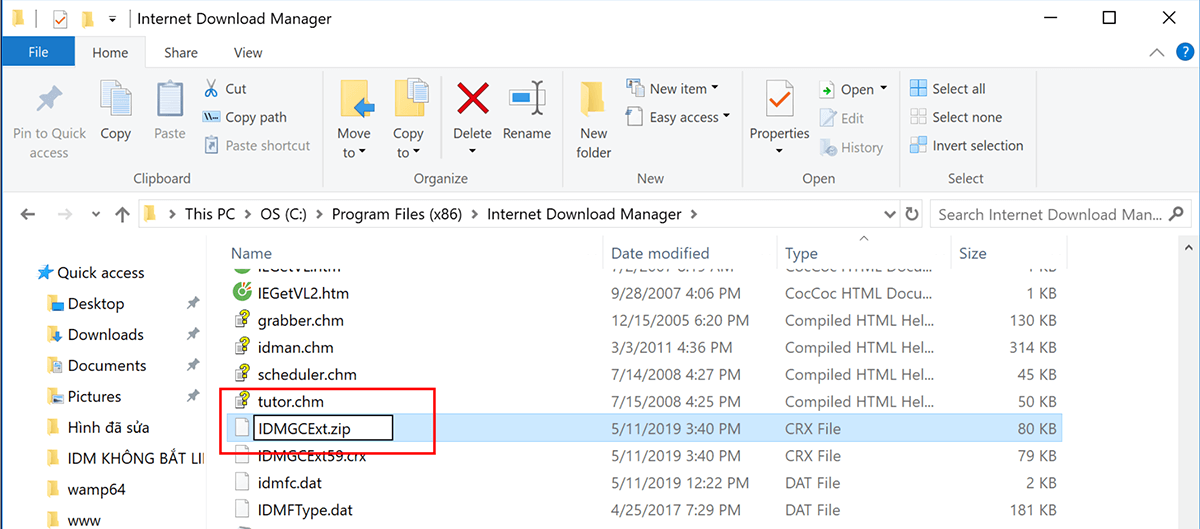The width and height of the screenshot is (1200, 529).
Task: Click the Copy ribbon button
Action: 115,112
